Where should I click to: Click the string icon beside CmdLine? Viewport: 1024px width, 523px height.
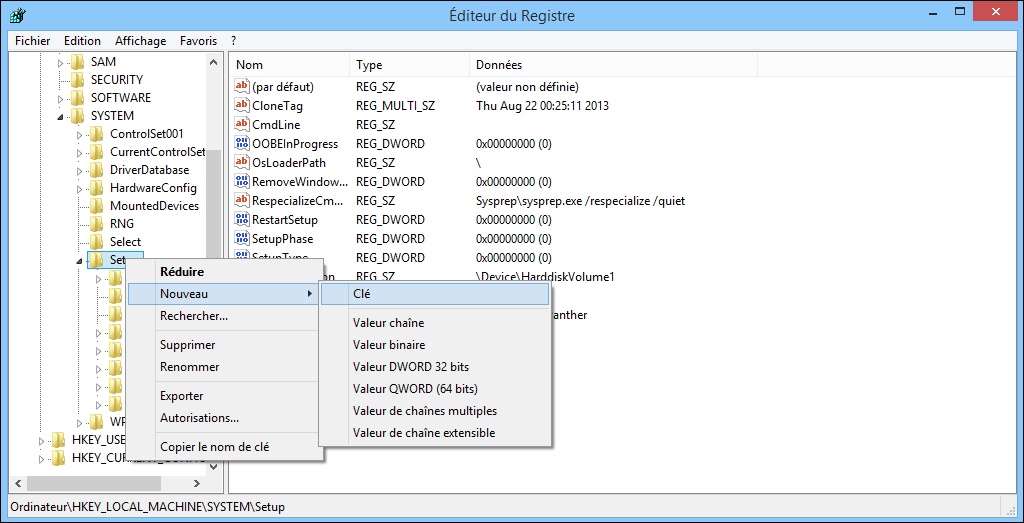(242, 124)
